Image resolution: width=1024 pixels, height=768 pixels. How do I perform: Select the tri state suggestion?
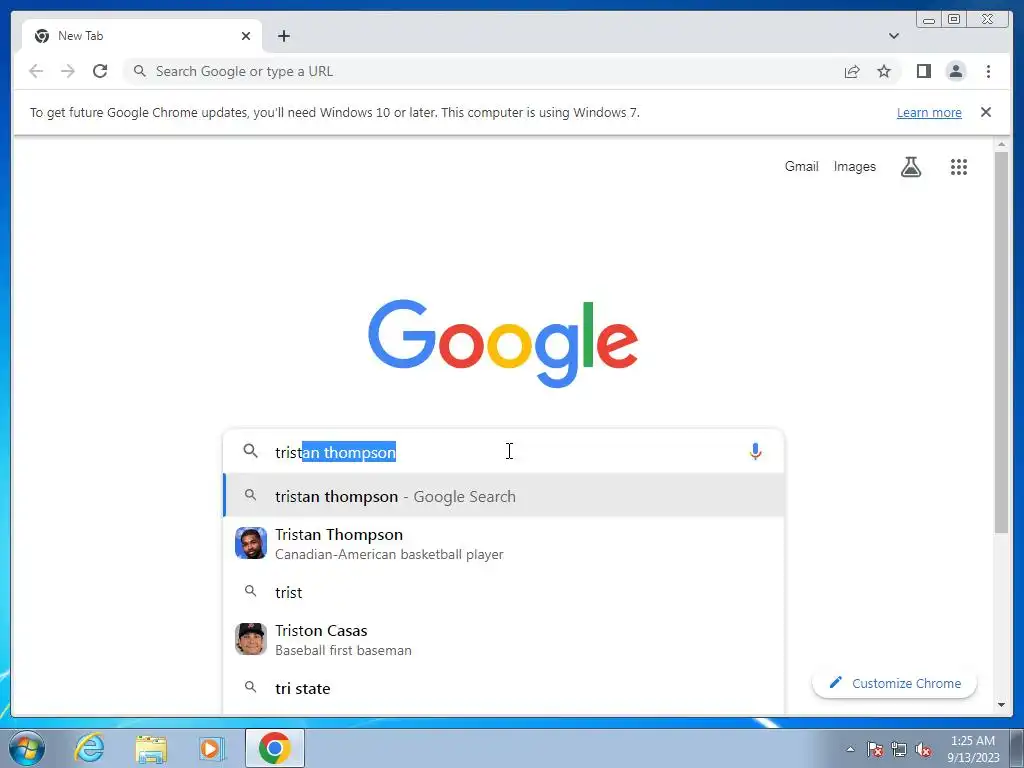point(504,688)
